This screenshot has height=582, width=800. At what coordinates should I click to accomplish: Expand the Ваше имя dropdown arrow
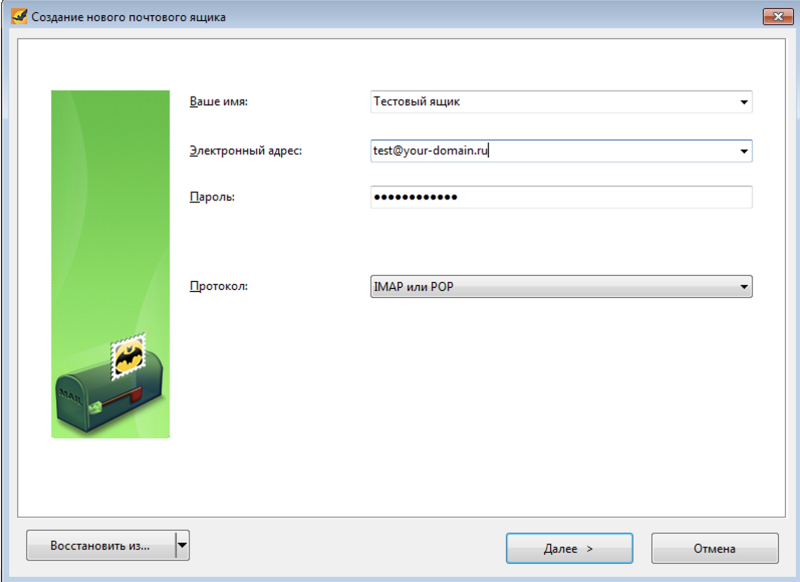tap(743, 102)
